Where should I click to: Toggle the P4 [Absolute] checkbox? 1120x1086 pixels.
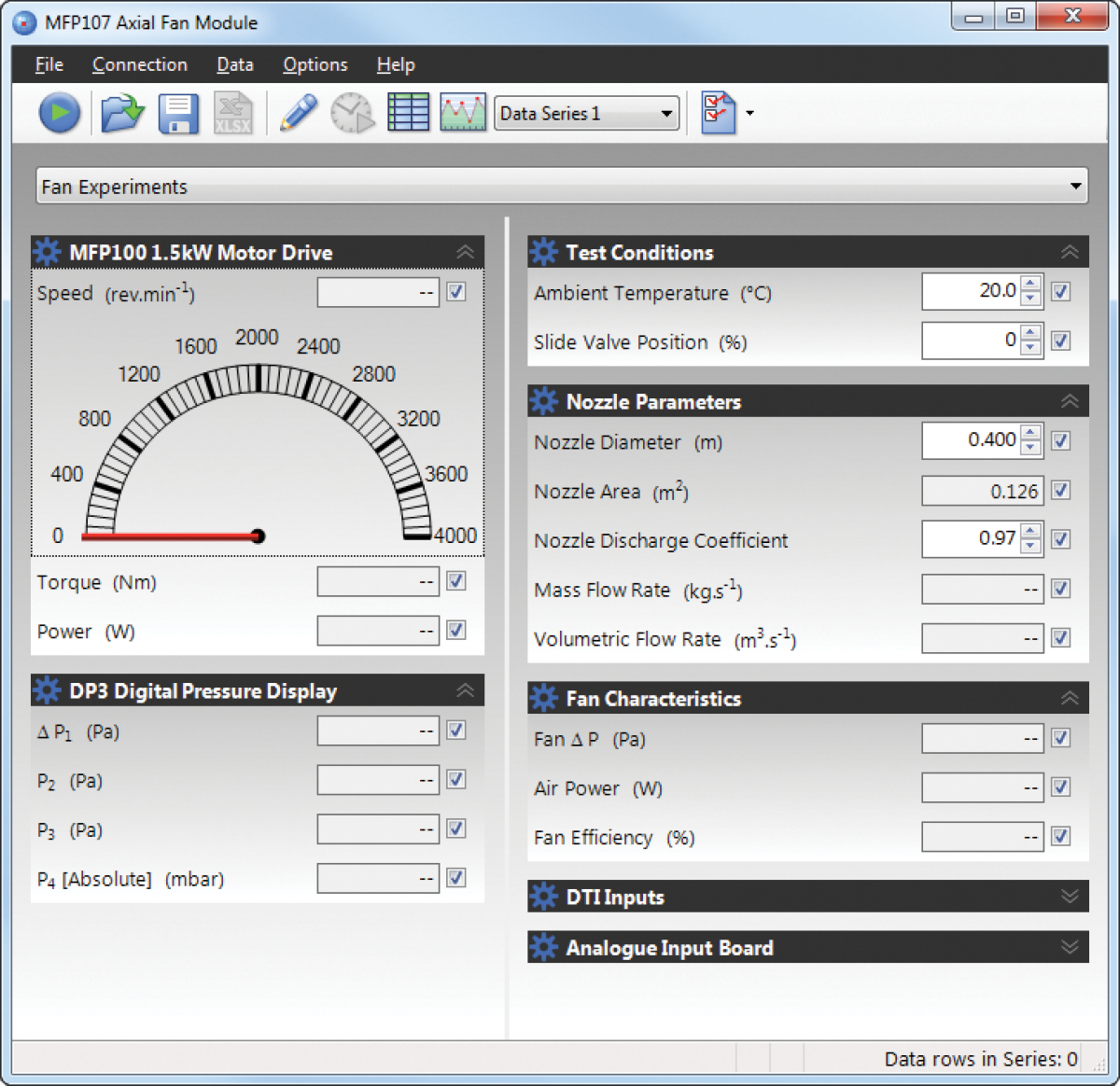(x=456, y=878)
